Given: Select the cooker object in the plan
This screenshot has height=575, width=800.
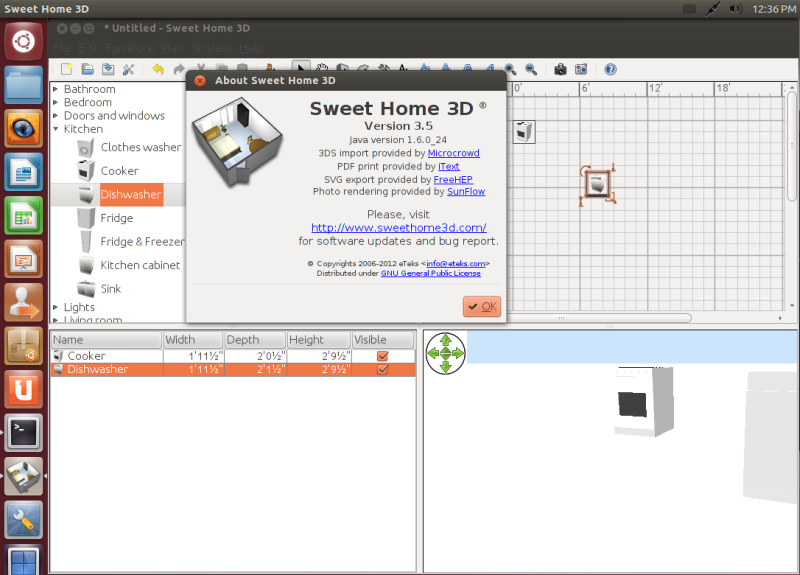Looking at the screenshot, I should coord(523,132).
